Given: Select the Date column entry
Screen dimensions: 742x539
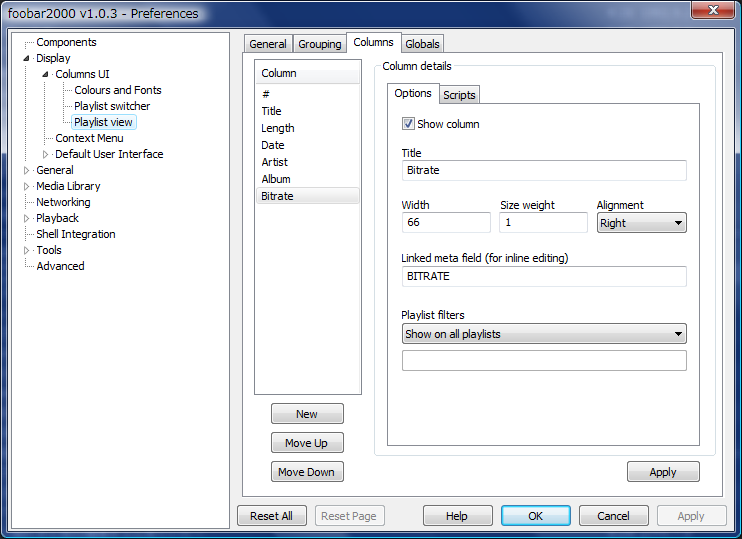Looking at the screenshot, I should click(308, 145).
